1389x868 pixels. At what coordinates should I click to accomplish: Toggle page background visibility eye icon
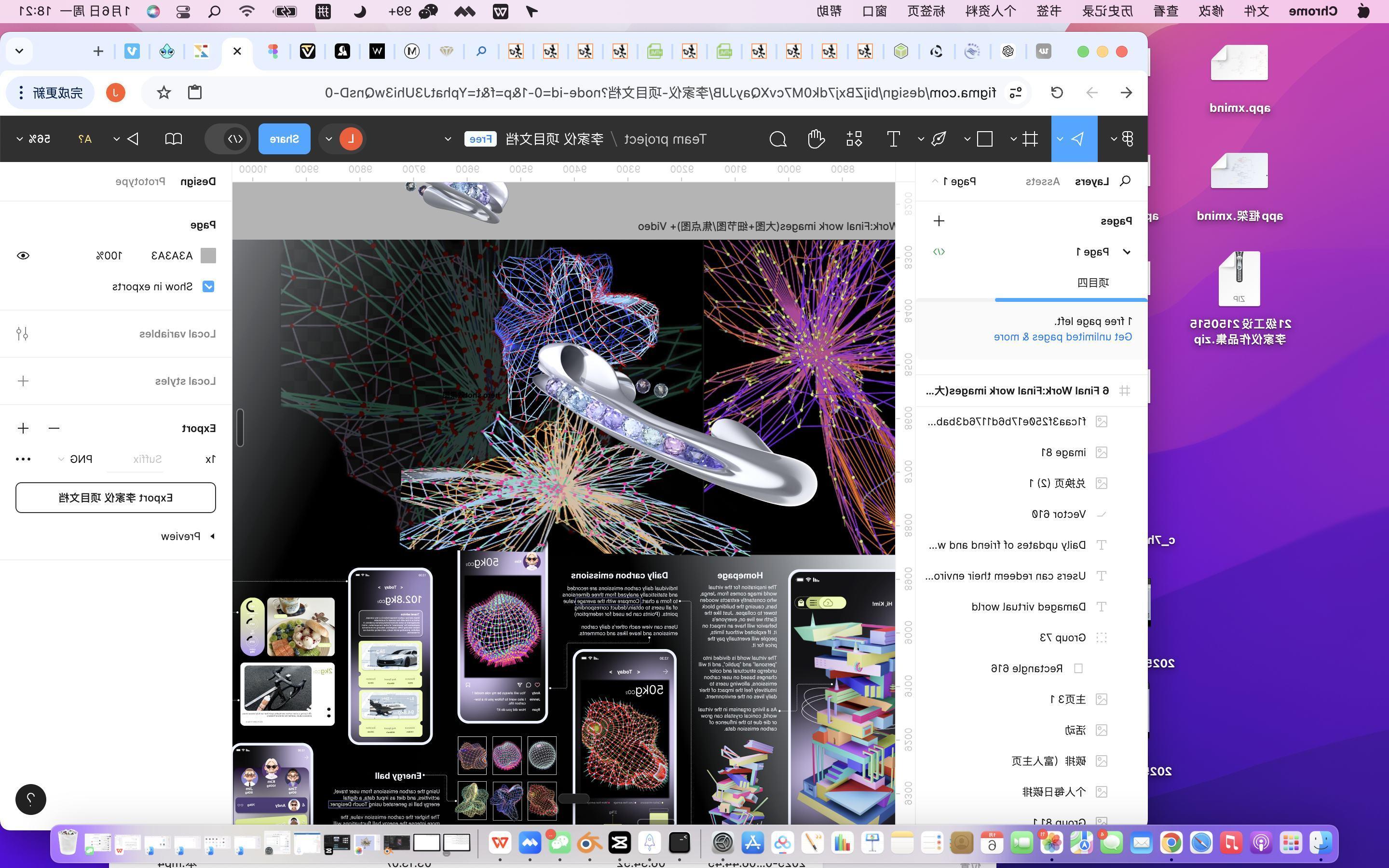click(x=23, y=256)
